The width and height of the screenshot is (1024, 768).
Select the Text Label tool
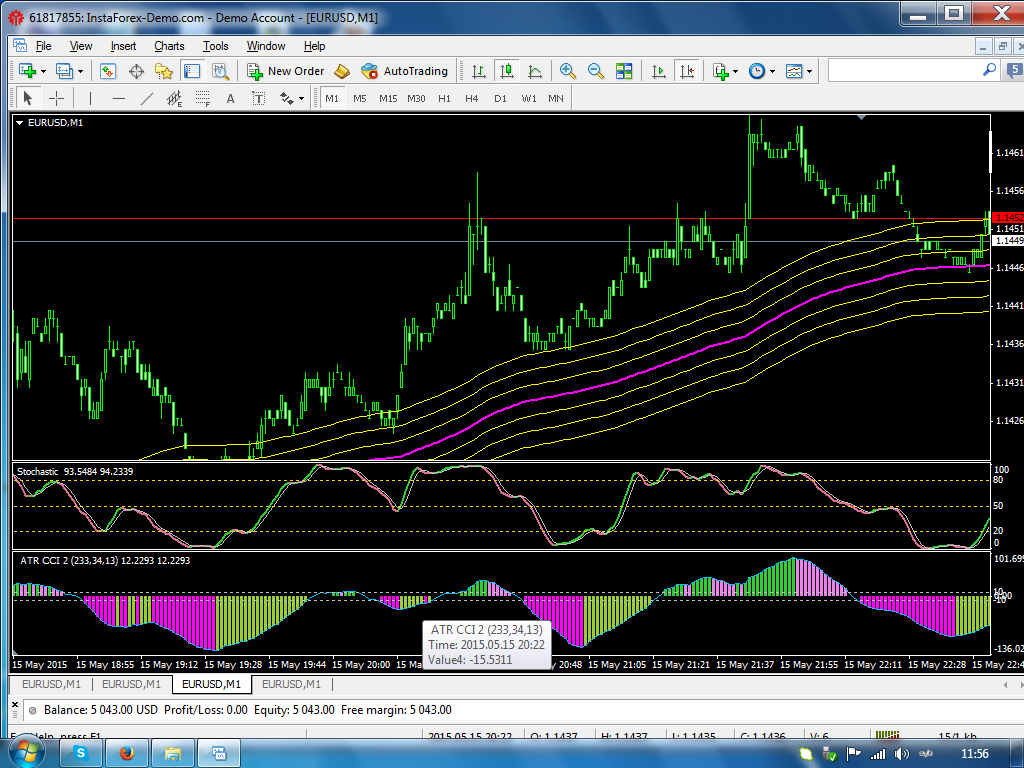259,99
